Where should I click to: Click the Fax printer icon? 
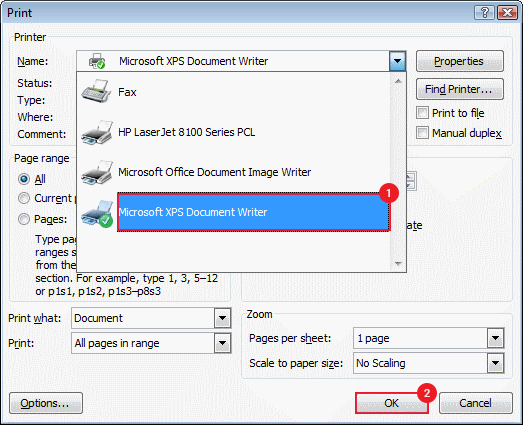[96, 91]
